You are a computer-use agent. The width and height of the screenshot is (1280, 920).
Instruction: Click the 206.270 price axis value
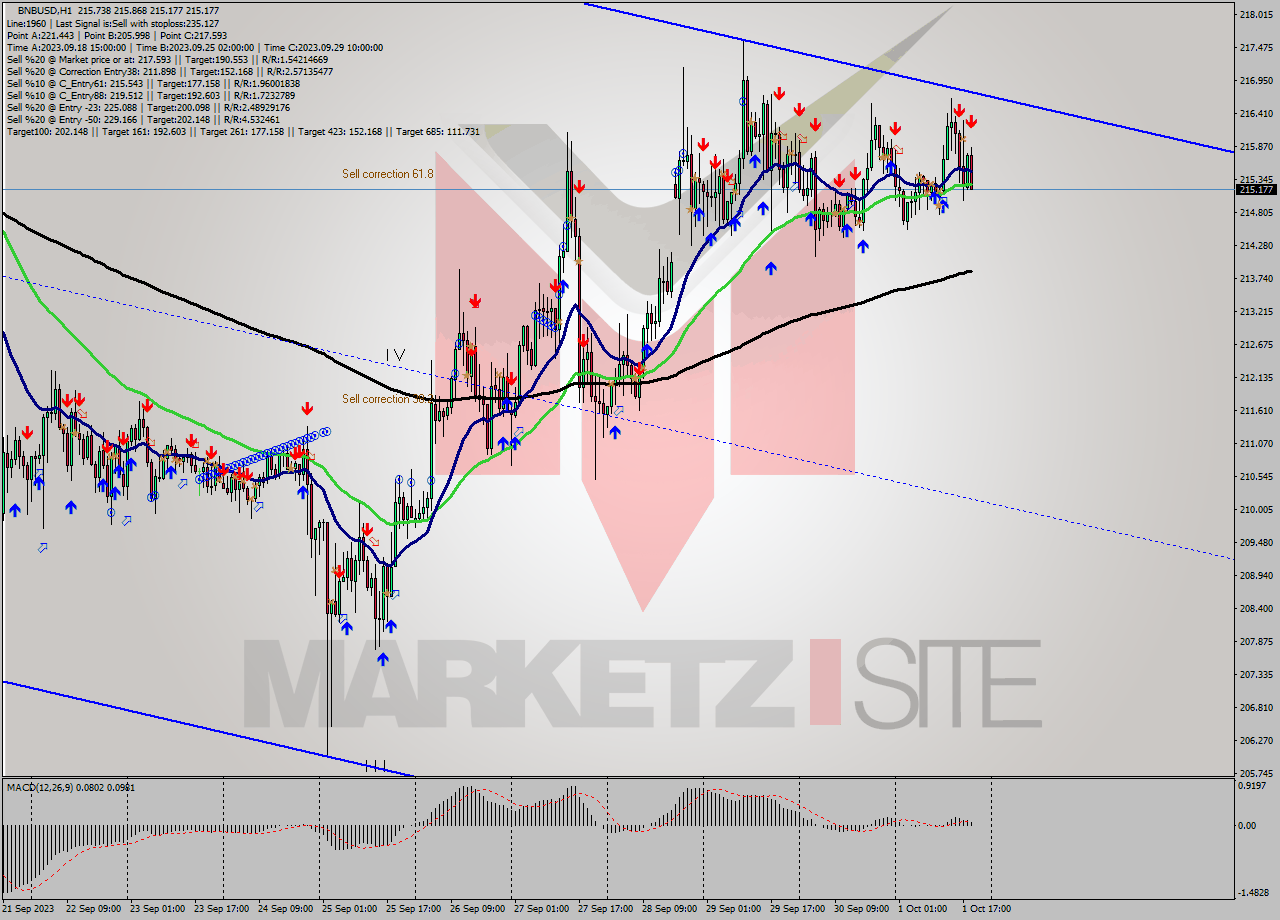(1256, 741)
